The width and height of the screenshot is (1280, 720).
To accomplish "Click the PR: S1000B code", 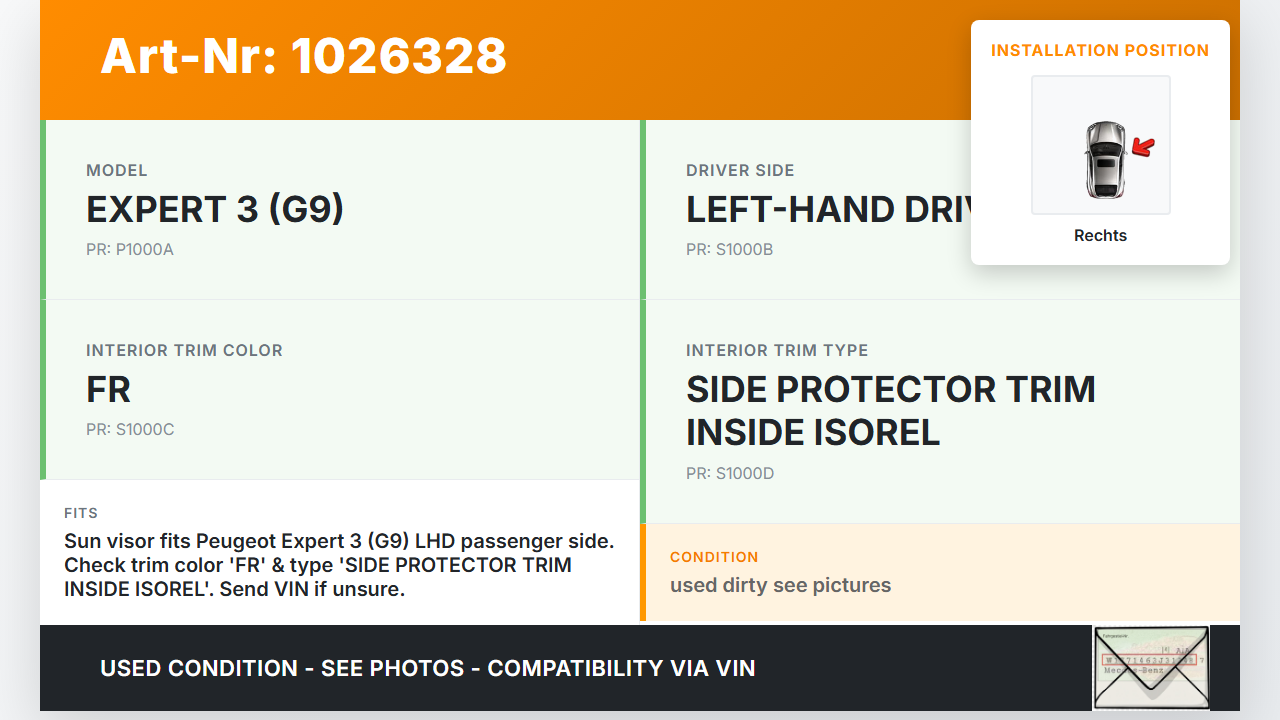I will pos(729,249).
